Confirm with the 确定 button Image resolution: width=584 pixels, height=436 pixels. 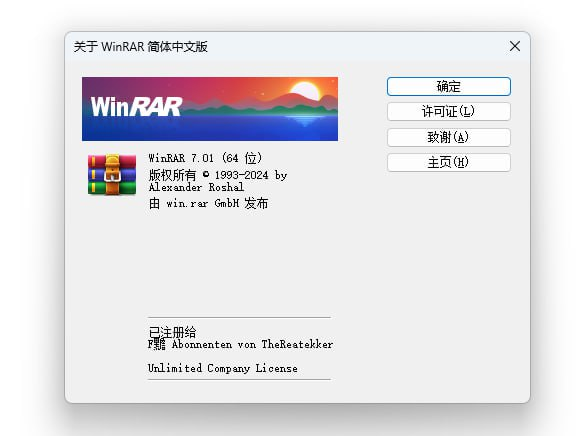pos(448,86)
